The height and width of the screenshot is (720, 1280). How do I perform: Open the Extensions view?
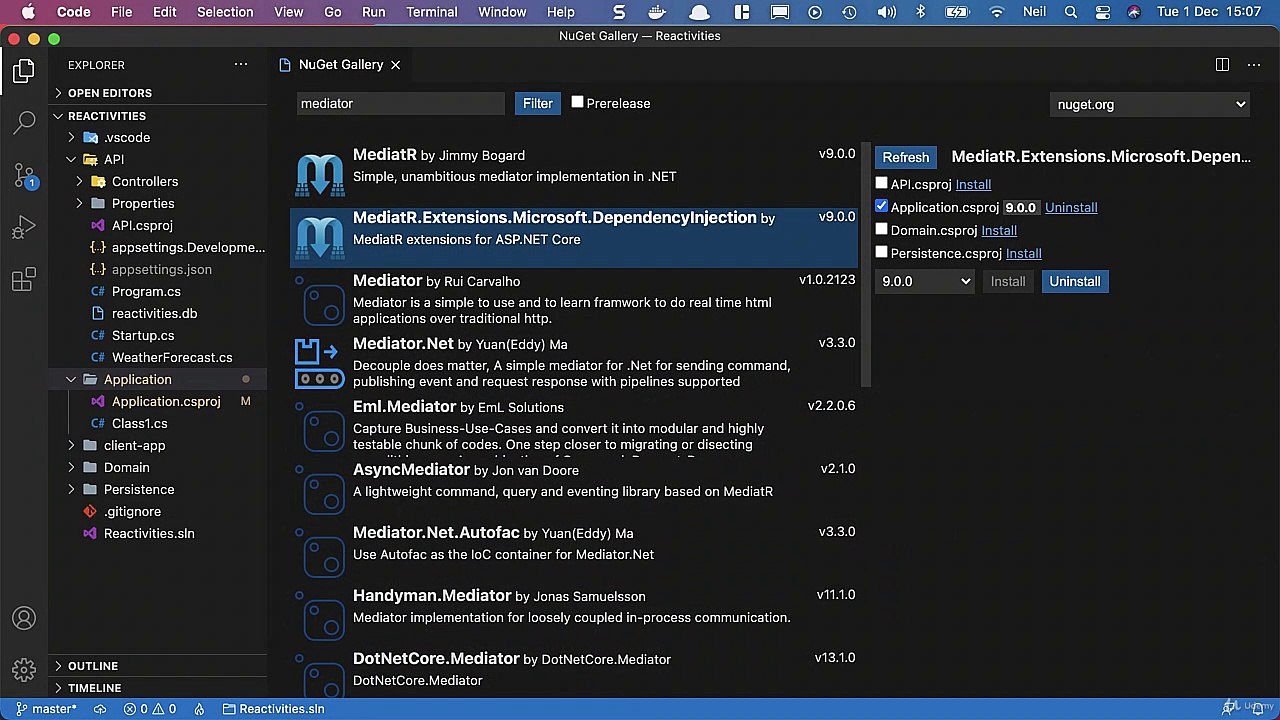pos(24,281)
